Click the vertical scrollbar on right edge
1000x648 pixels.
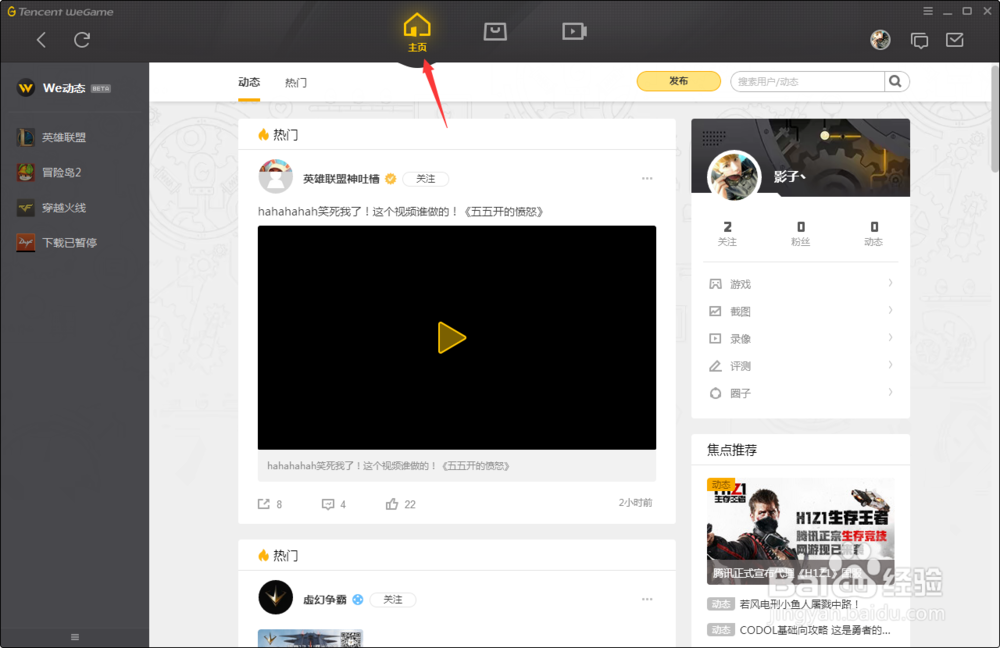995,118
